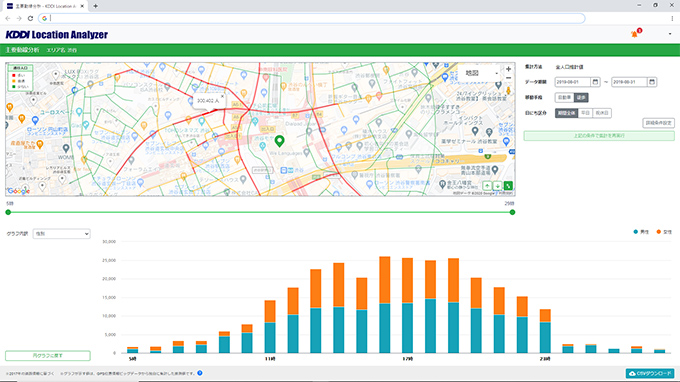
Task: Select the 自動車 transport mode
Action: tap(565, 98)
